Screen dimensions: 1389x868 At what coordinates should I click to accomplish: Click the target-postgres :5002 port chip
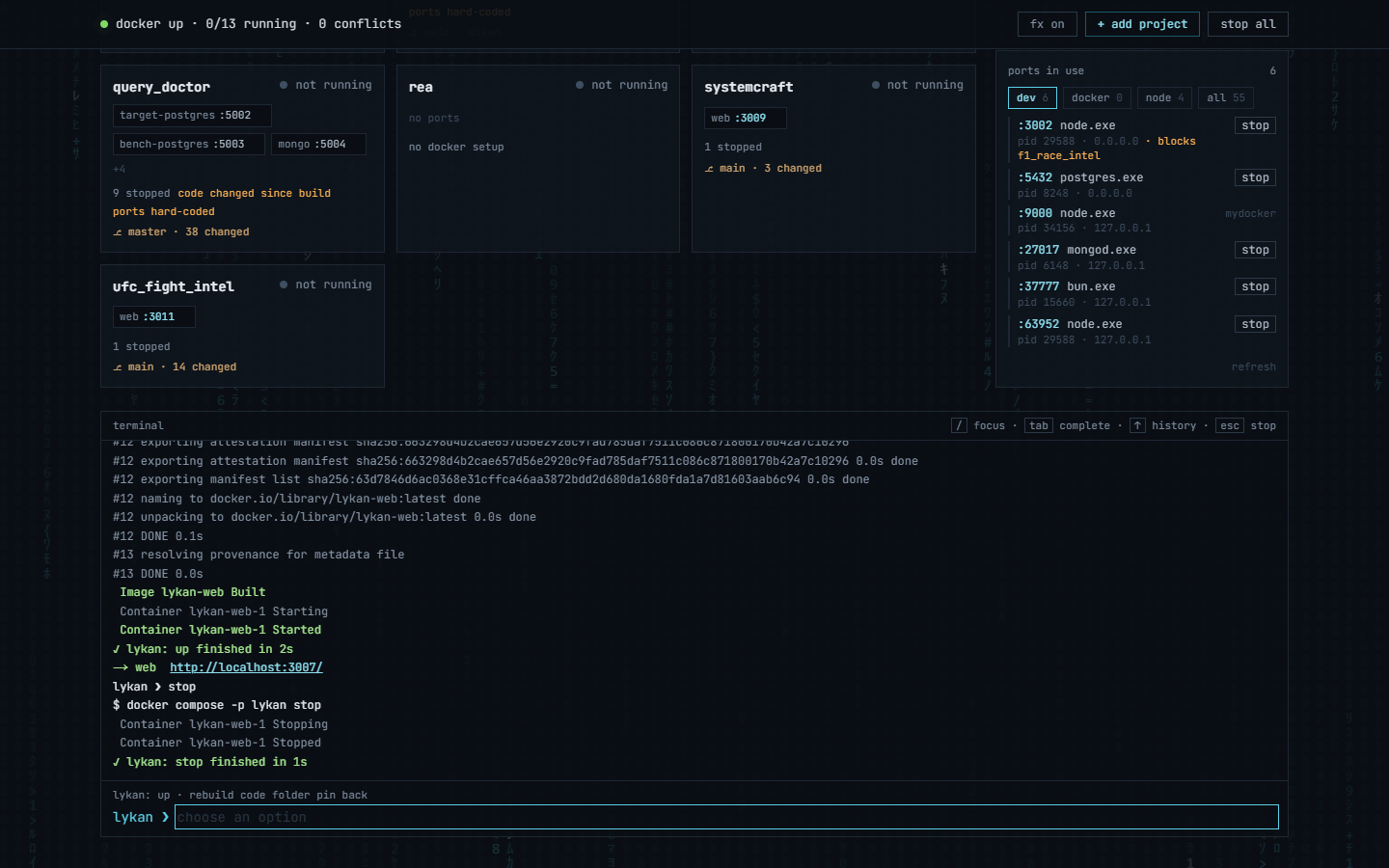click(192, 116)
